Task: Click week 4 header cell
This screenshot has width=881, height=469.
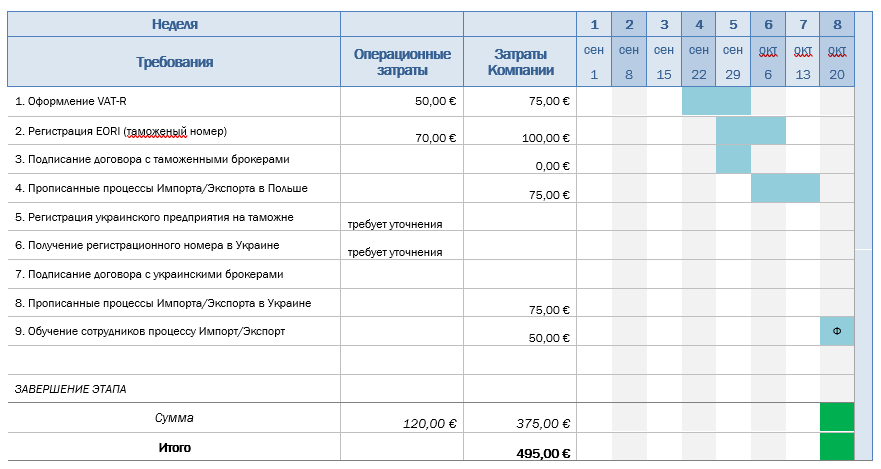Action: 699,24
